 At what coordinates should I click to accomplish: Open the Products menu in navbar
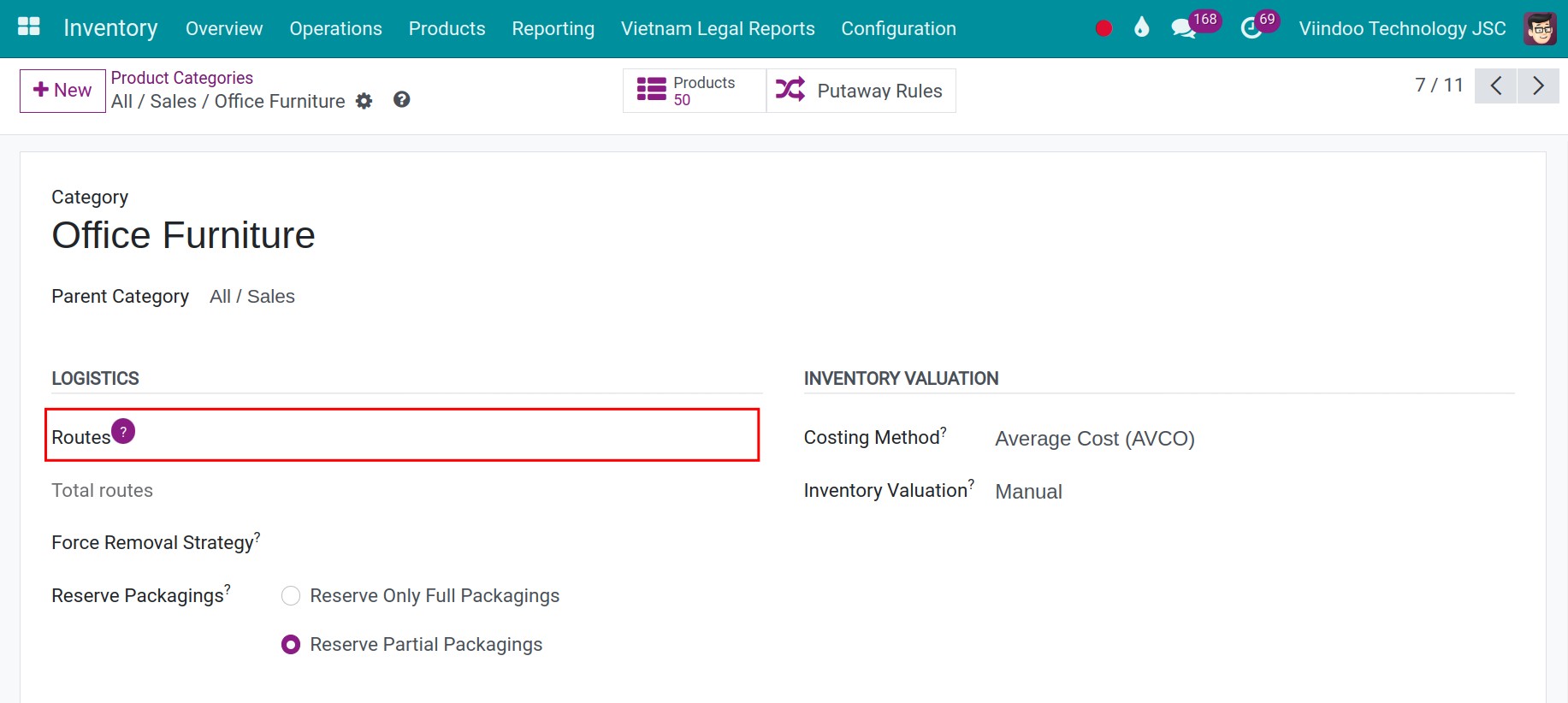point(447,28)
